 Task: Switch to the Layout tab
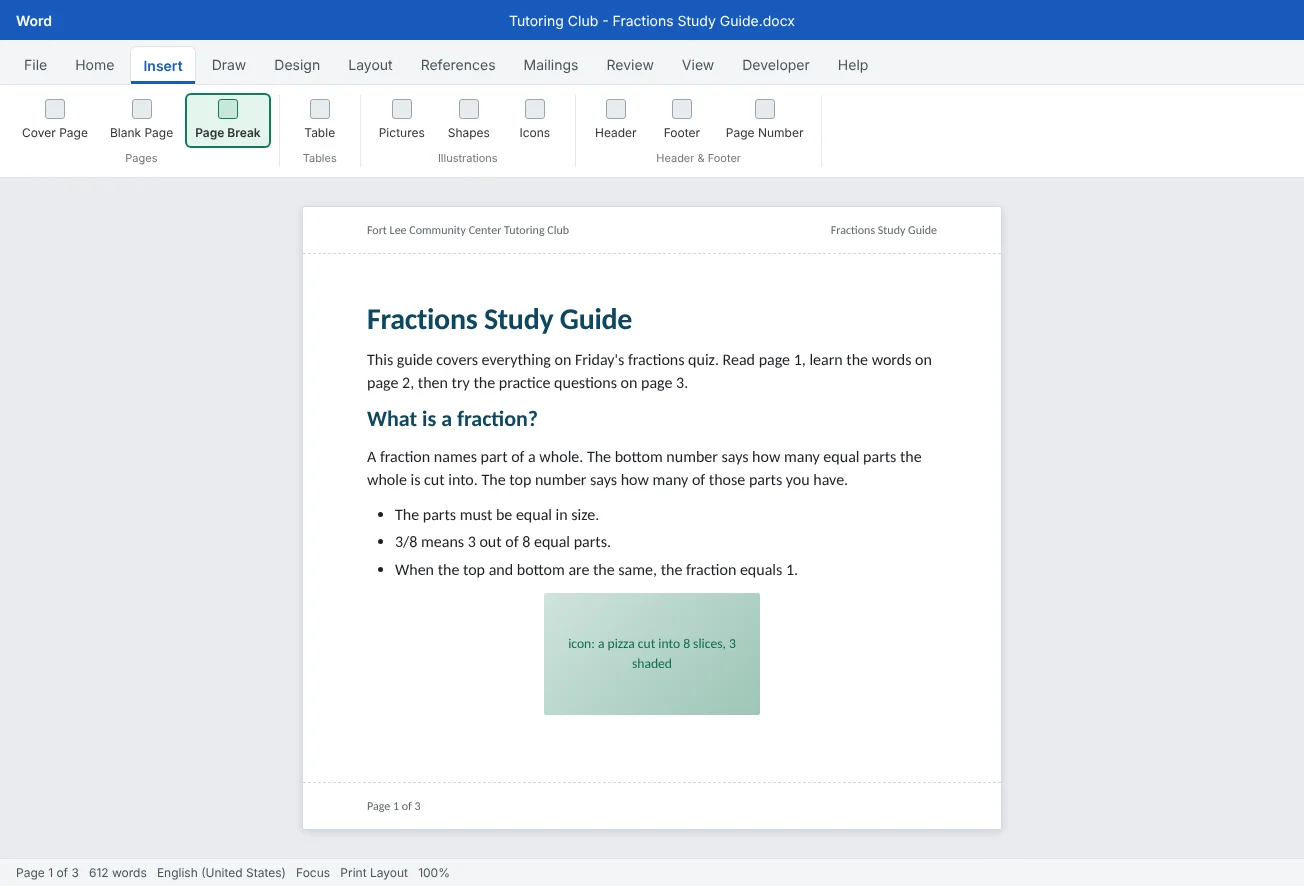coord(370,65)
